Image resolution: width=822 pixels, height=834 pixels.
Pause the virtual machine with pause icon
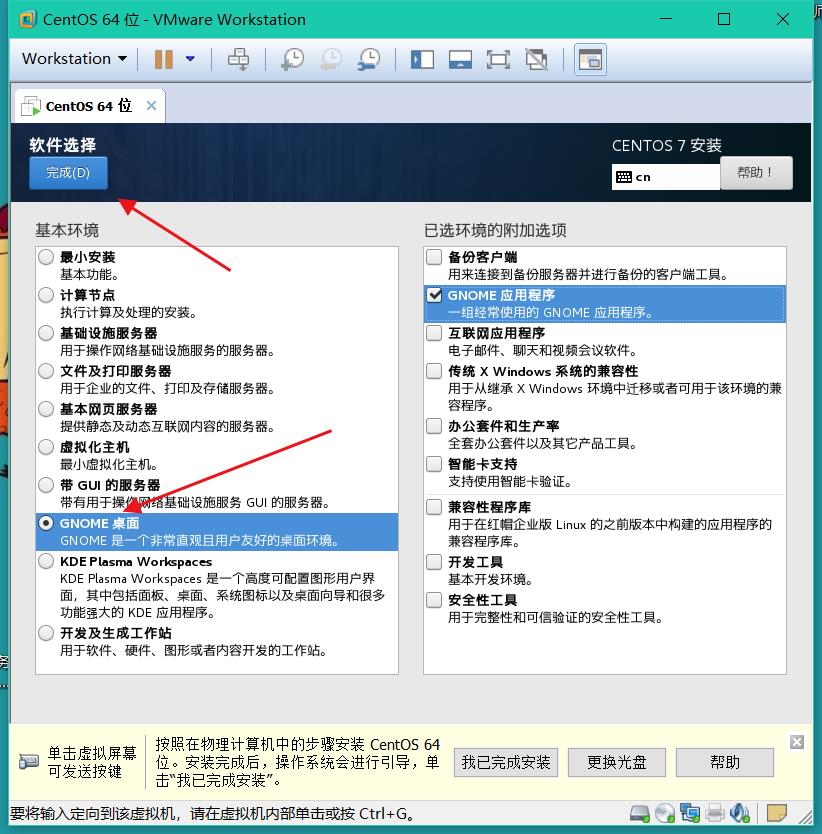(163, 59)
